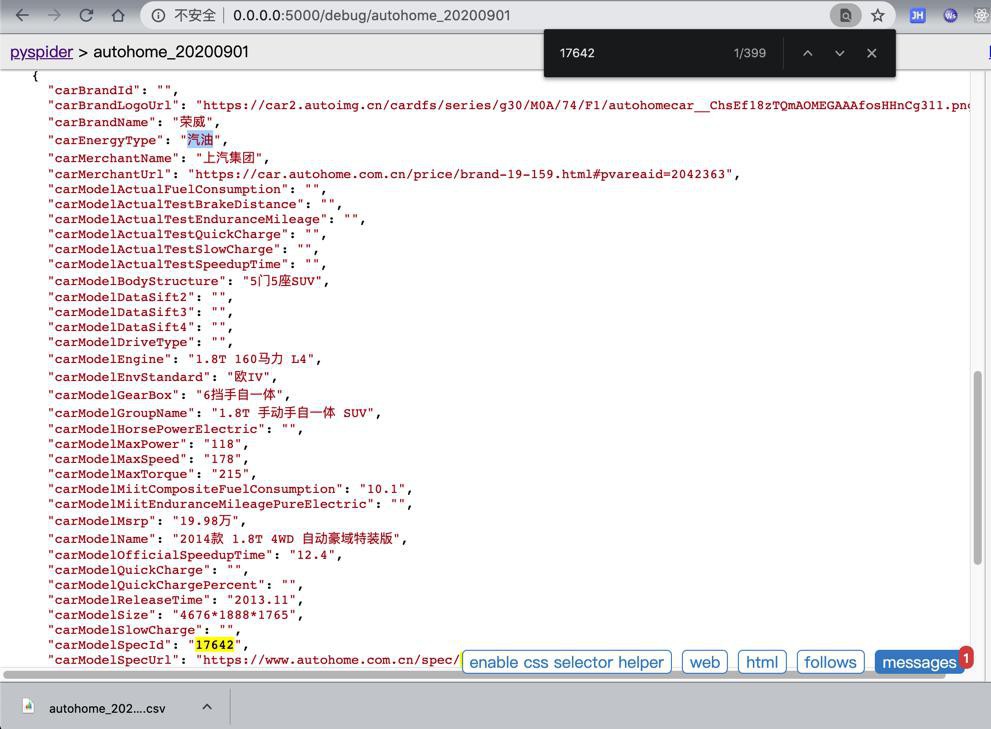The height and width of the screenshot is (729, 991).
Task: Switch to the web tab
Action: coord(705,662)
